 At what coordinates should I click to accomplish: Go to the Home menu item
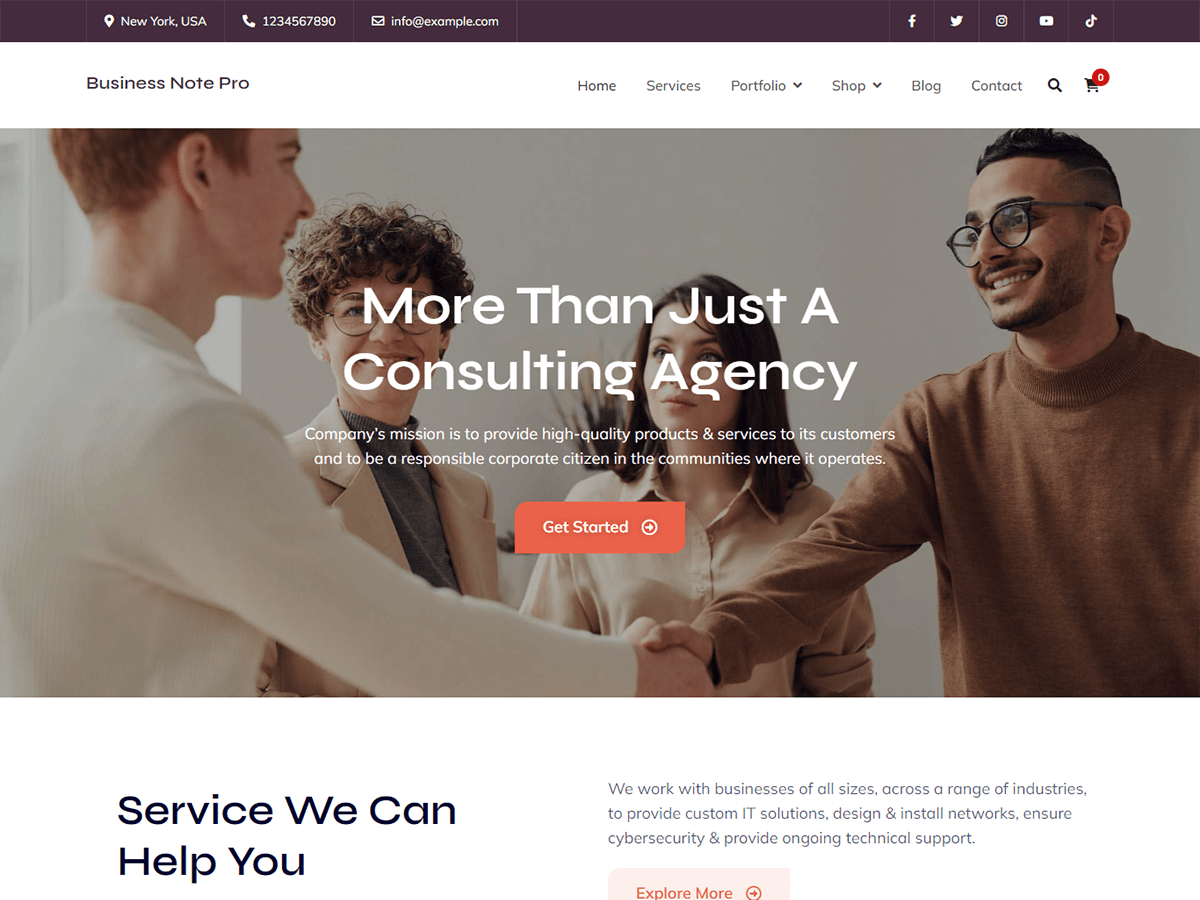tap(597, 86)
